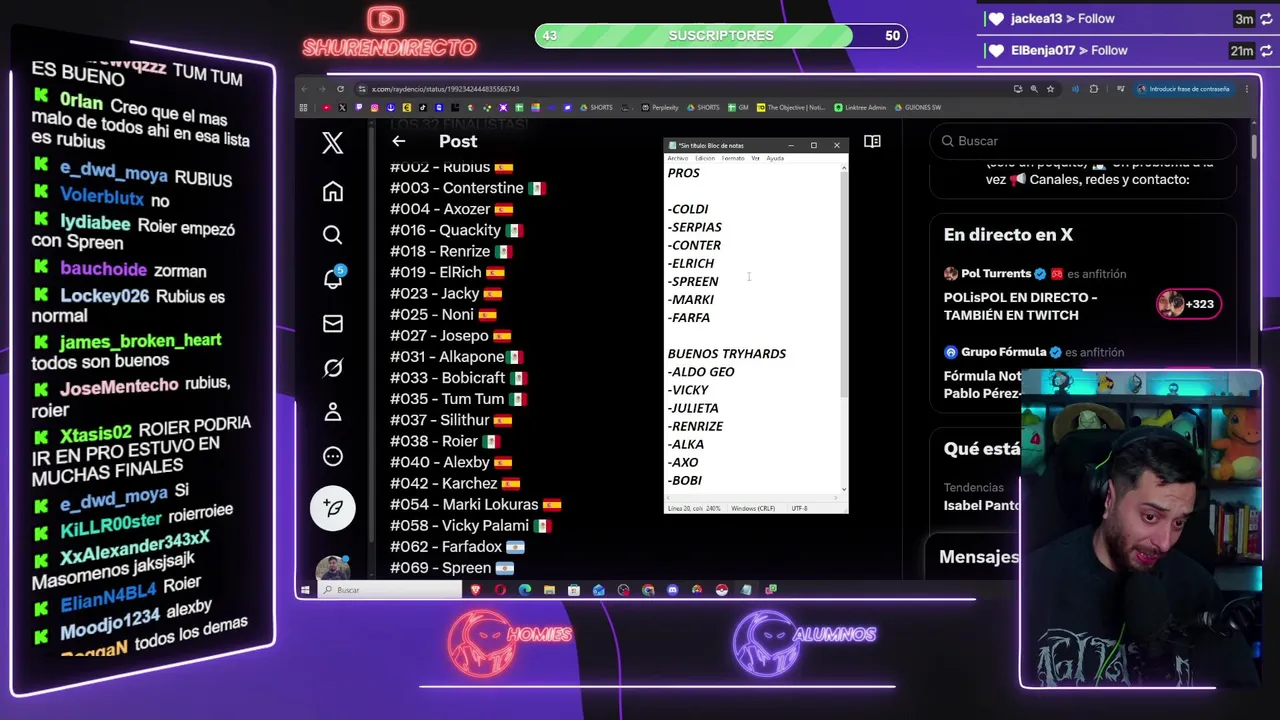Click Windows (CRLF) in Notepad status bar

(753, 509)
